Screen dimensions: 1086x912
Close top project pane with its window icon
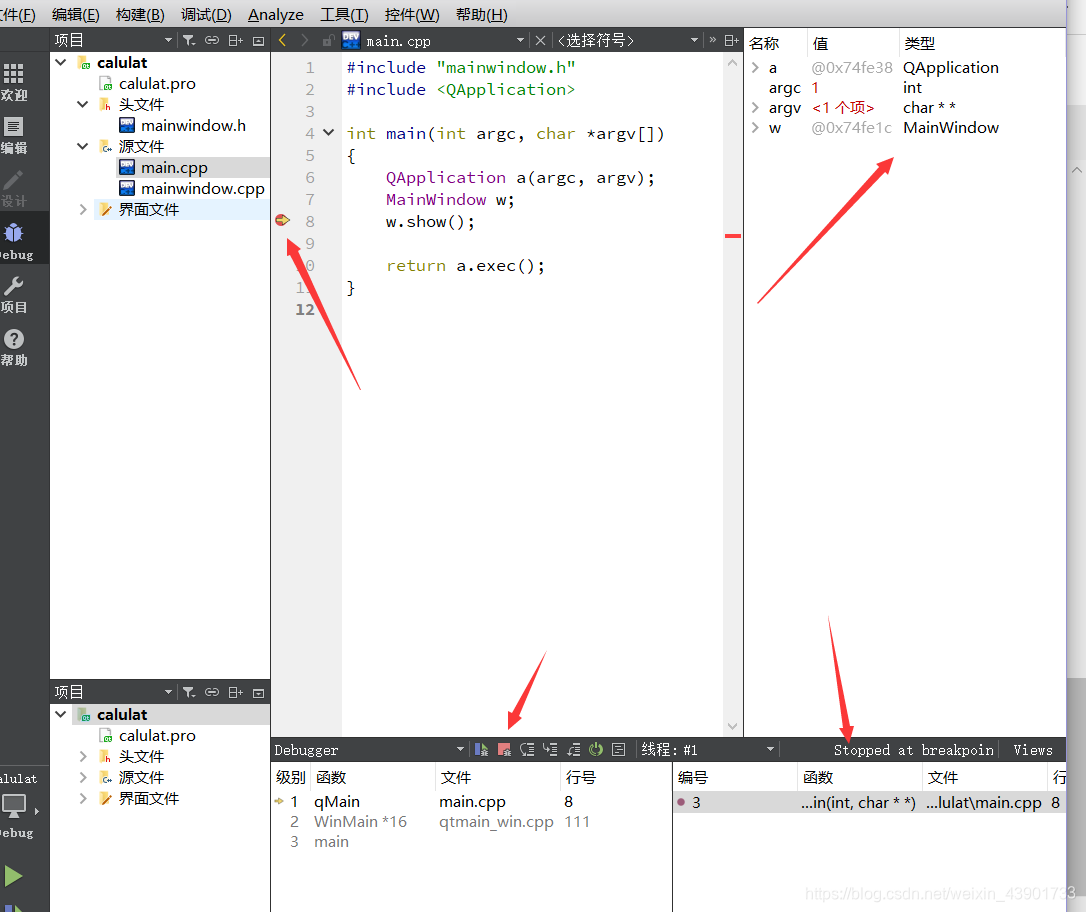[258, 41]
